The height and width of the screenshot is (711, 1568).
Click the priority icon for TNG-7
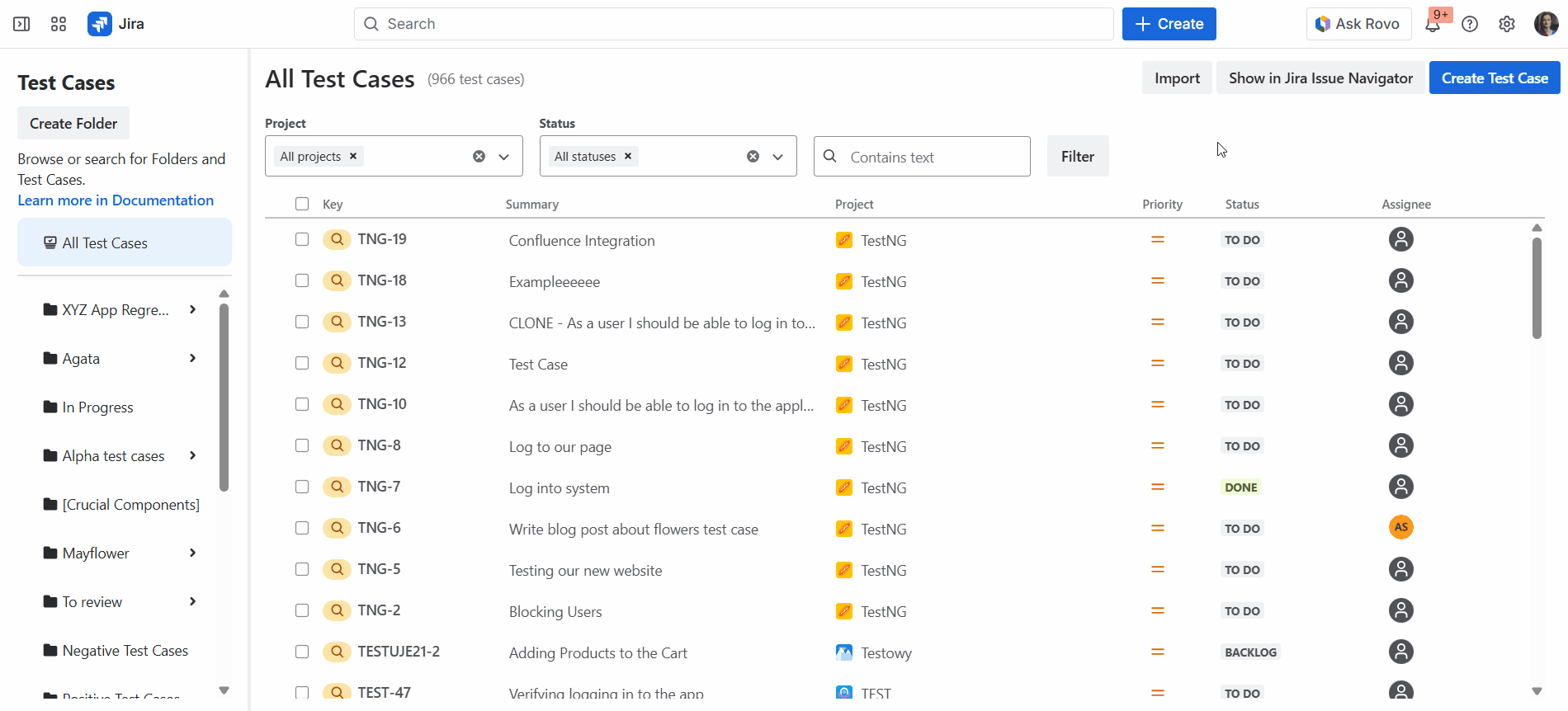1158,487
